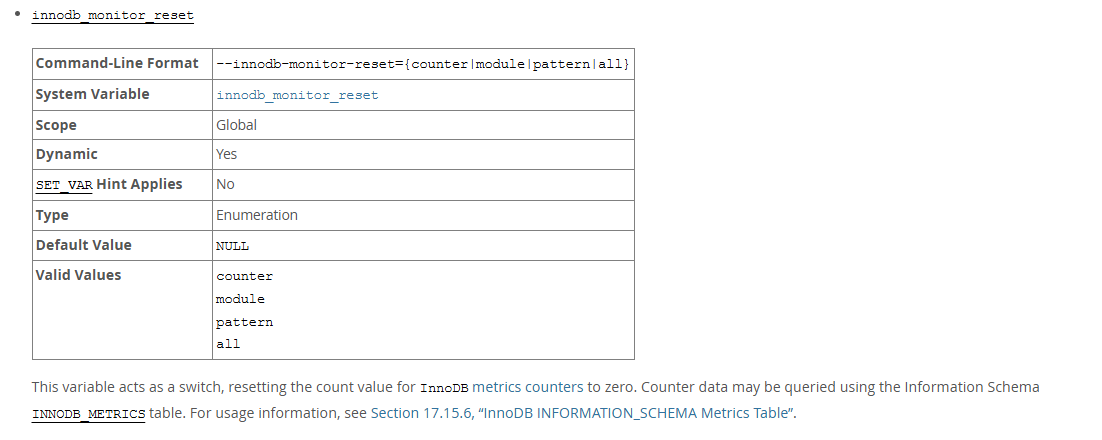Click the Default Value row label
The image size is (1102, 440).
pyautogui.click(x=83, y=245)
